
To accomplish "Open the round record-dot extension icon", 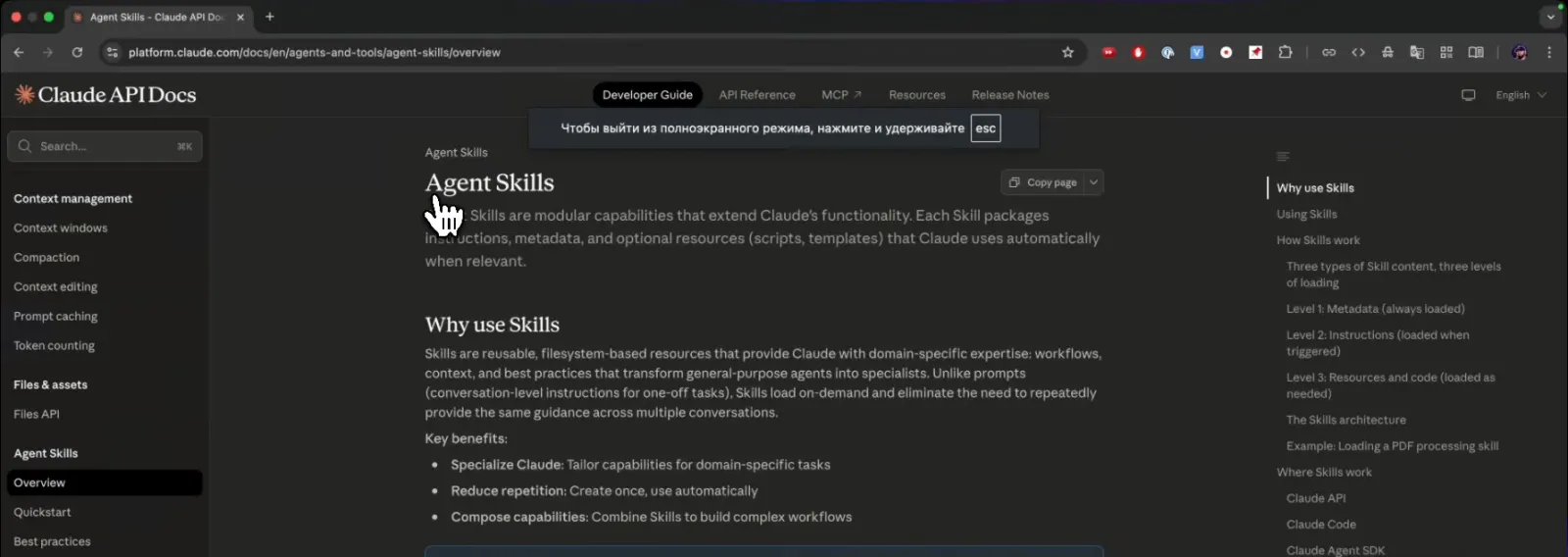I will 1226,52.
